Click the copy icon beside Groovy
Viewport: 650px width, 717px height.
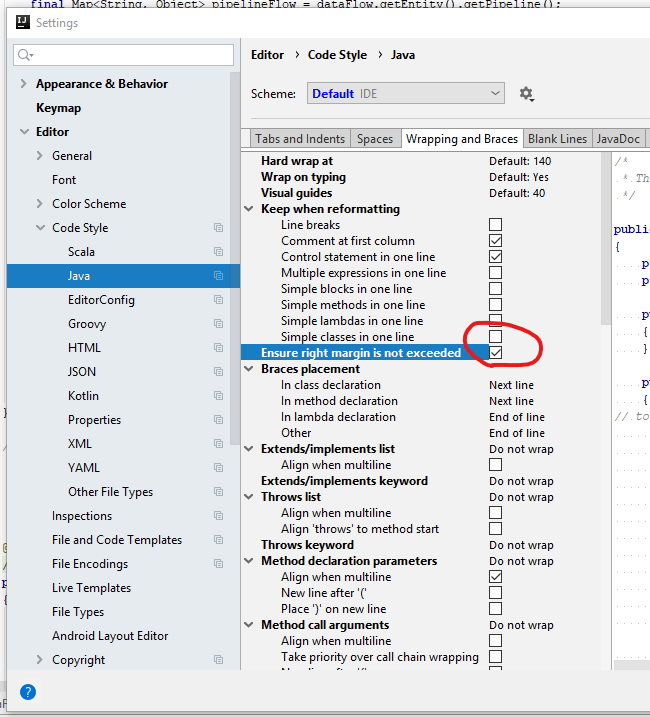click(219, 324)
